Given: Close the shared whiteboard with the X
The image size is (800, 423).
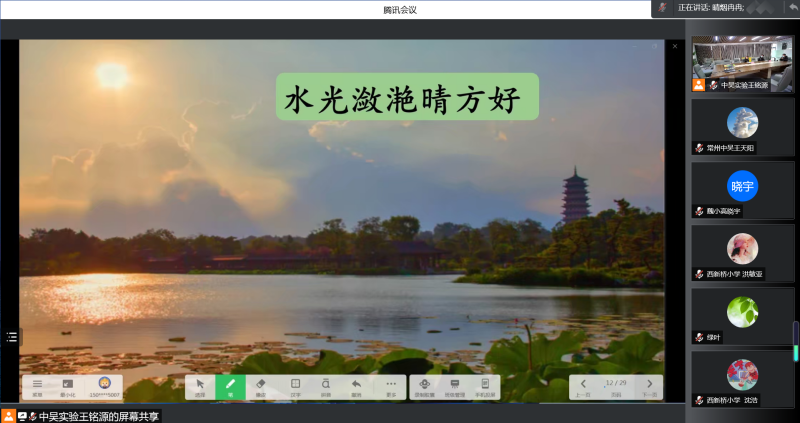Looking at the screenshot, I should (x=675, y=46).
